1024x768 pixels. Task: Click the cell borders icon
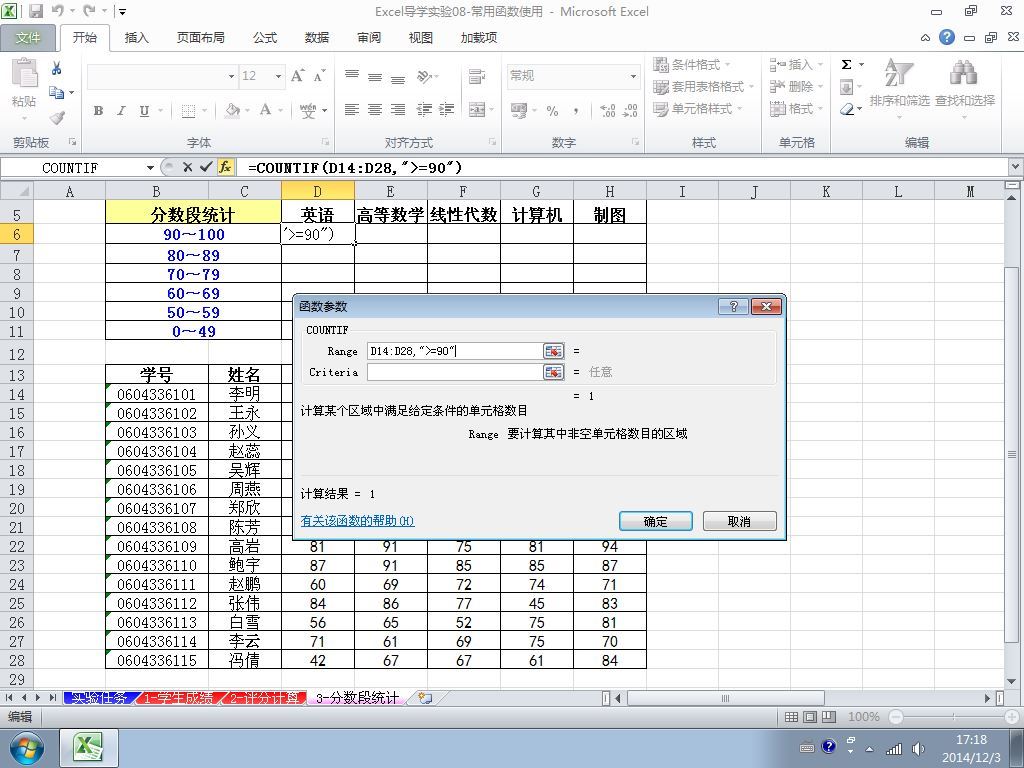188,110
